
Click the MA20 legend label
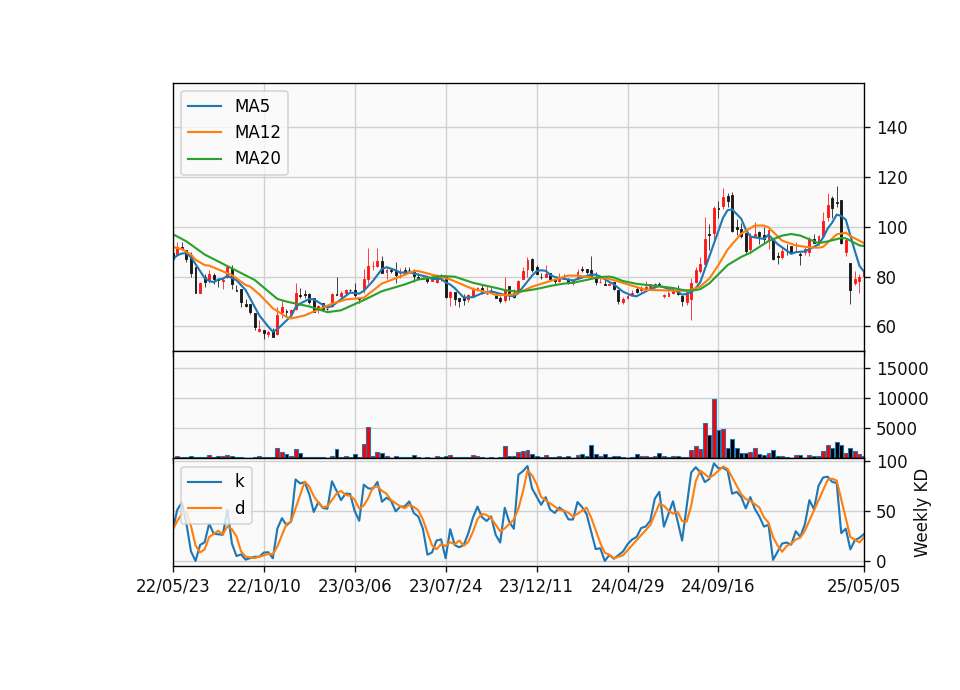[257, 158]
